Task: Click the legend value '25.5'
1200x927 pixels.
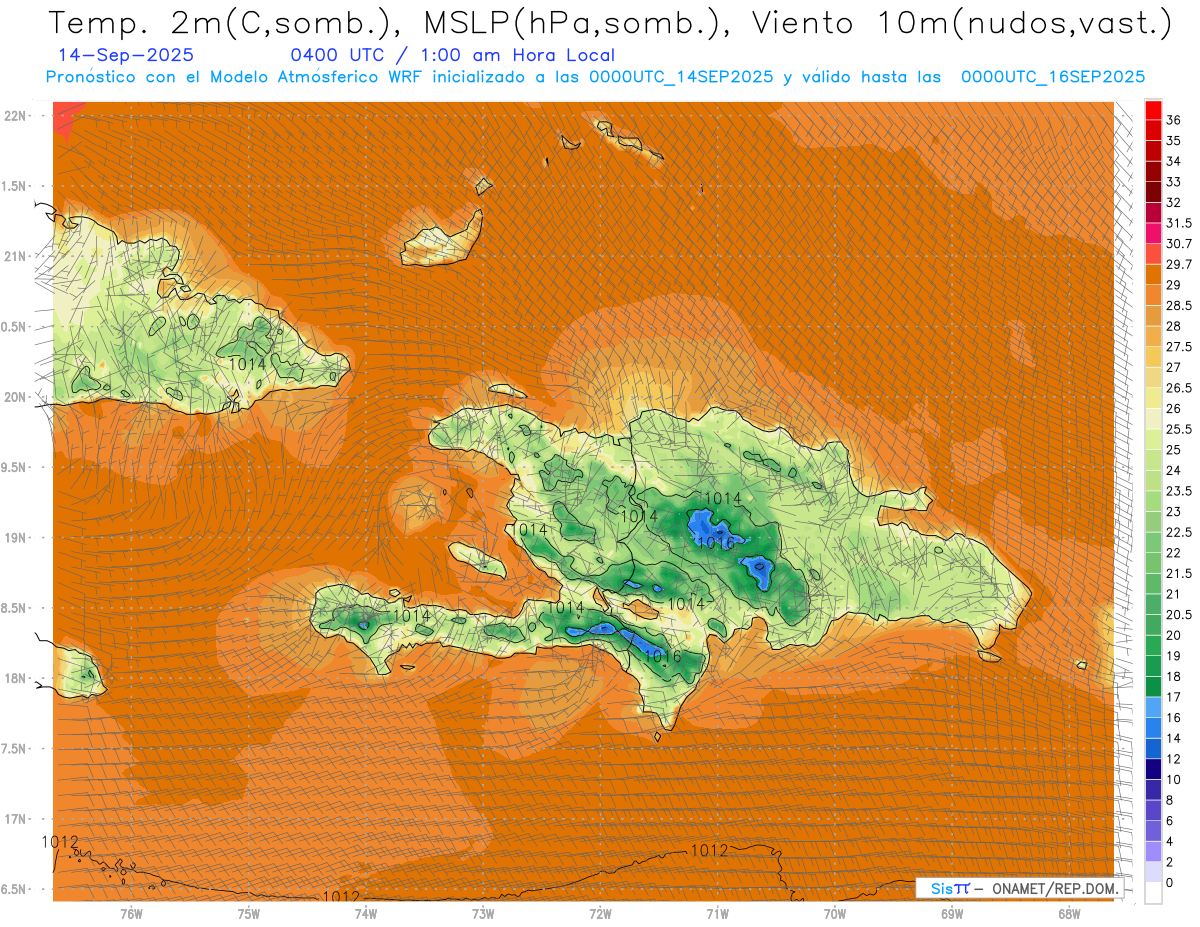Action: (x=1179, y=429)
